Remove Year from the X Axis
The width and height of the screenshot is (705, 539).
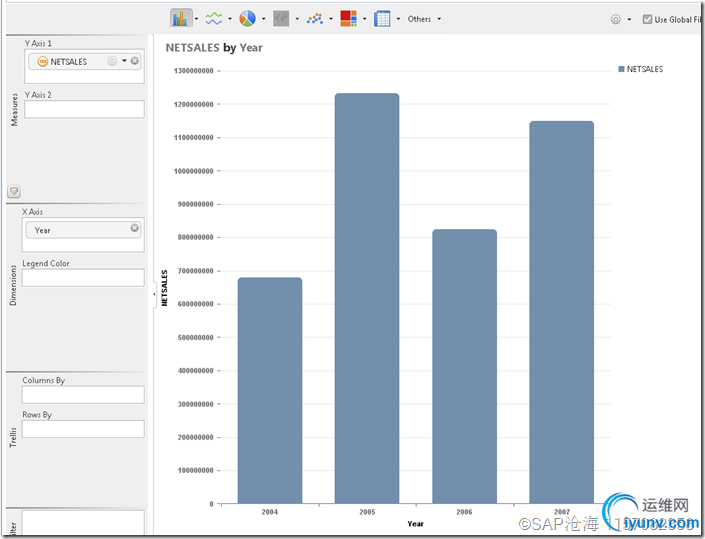point(135,229)
